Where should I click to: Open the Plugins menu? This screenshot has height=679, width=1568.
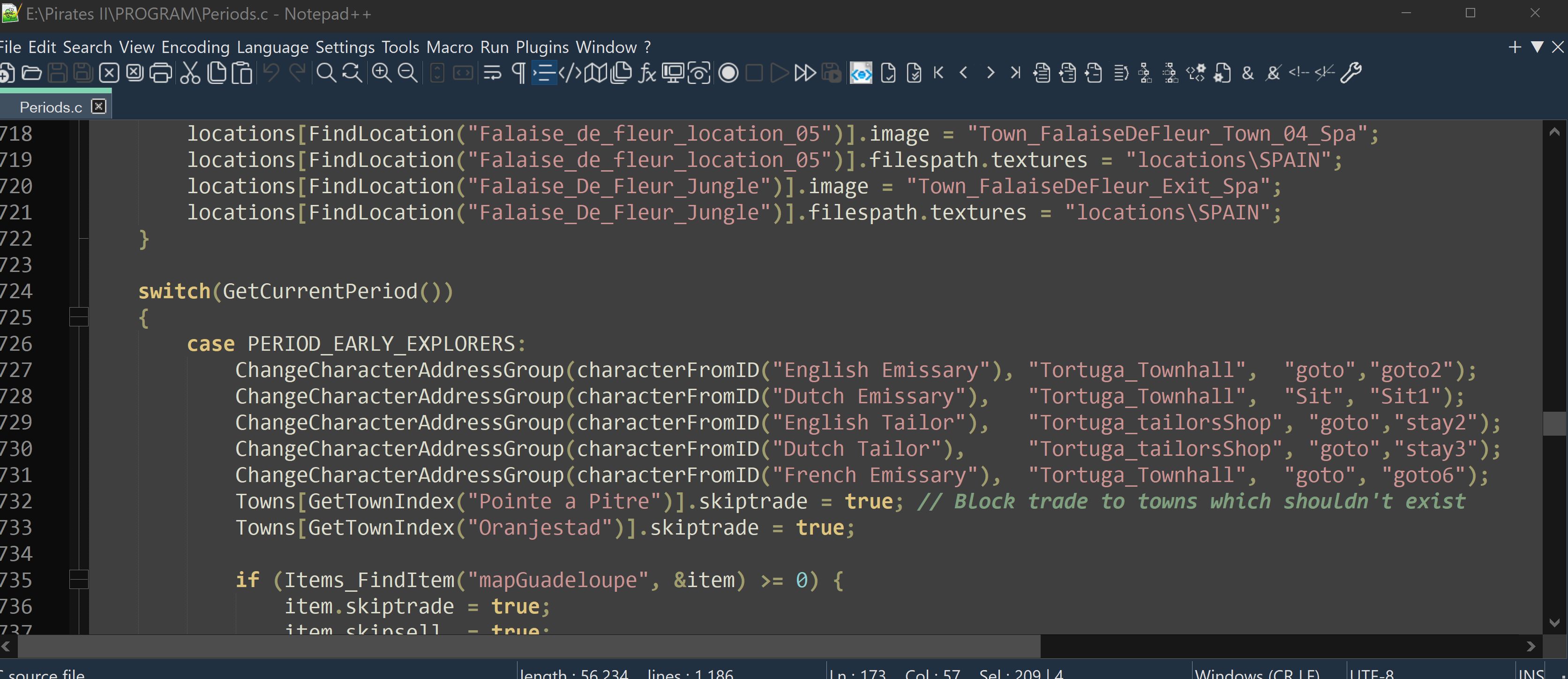click(x=542, y=47)
